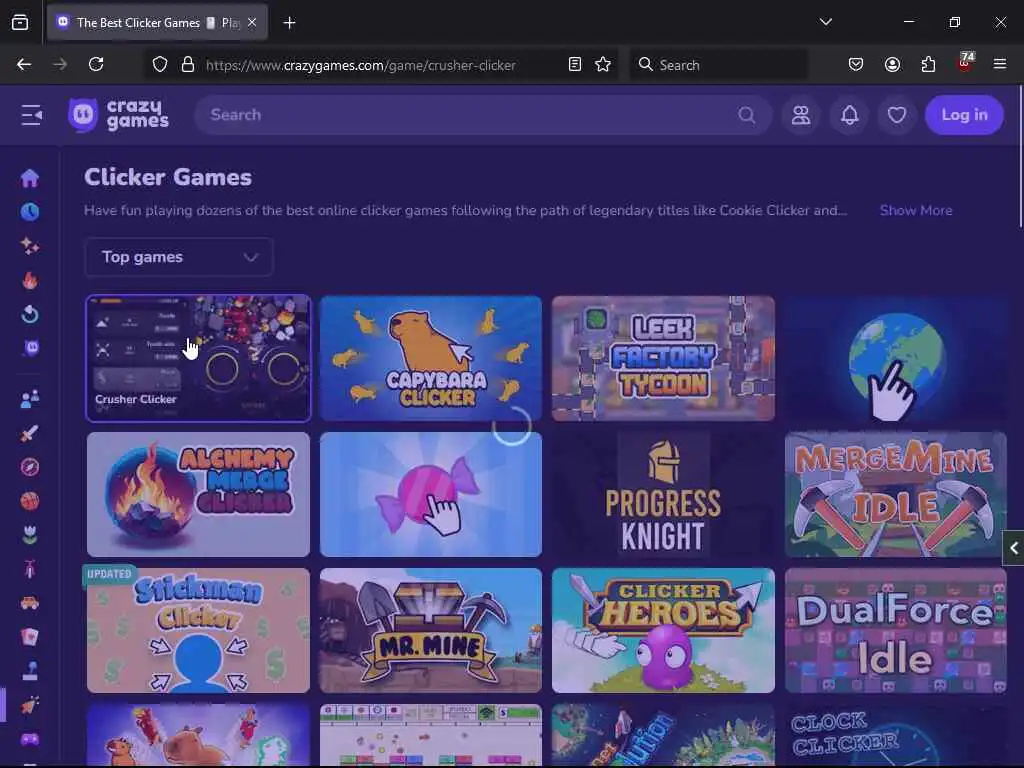This screenshot has height=768, width=1024.
Task: Bookmark this page with star icon
Action: pos(603,64)
